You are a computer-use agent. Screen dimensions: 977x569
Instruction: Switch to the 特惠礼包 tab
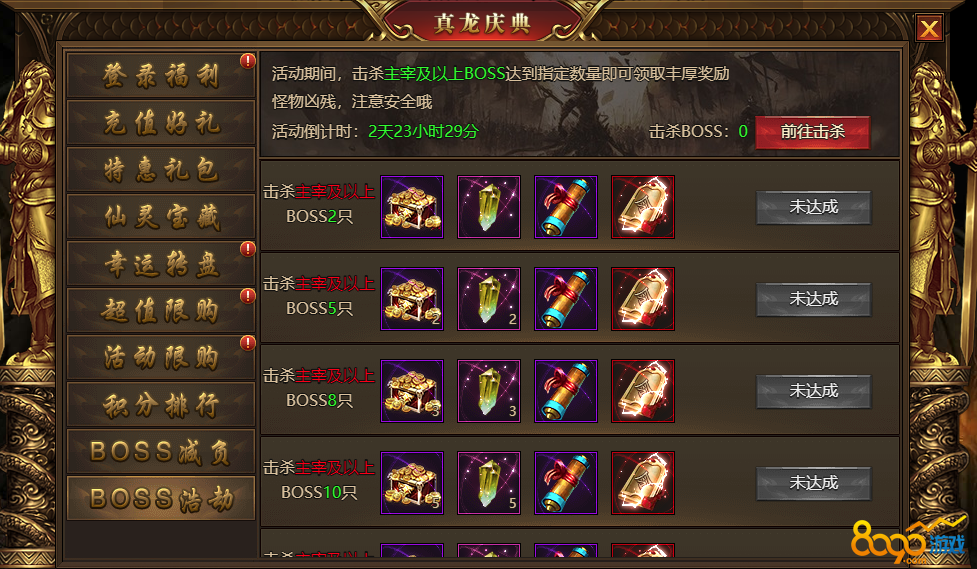pos(161,170)
